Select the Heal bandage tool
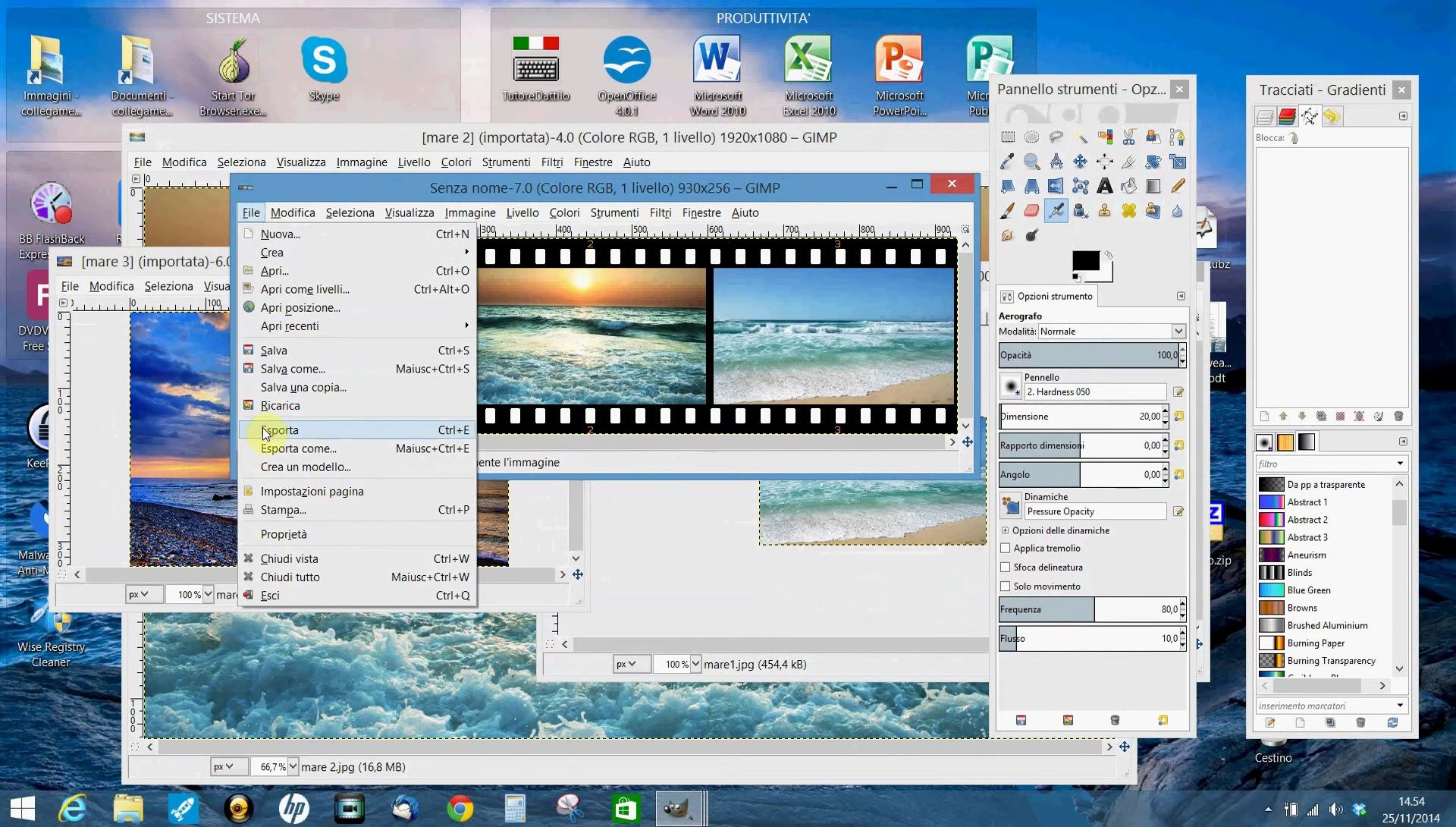Viewport: 1456px width, 827px height. 1129,211
